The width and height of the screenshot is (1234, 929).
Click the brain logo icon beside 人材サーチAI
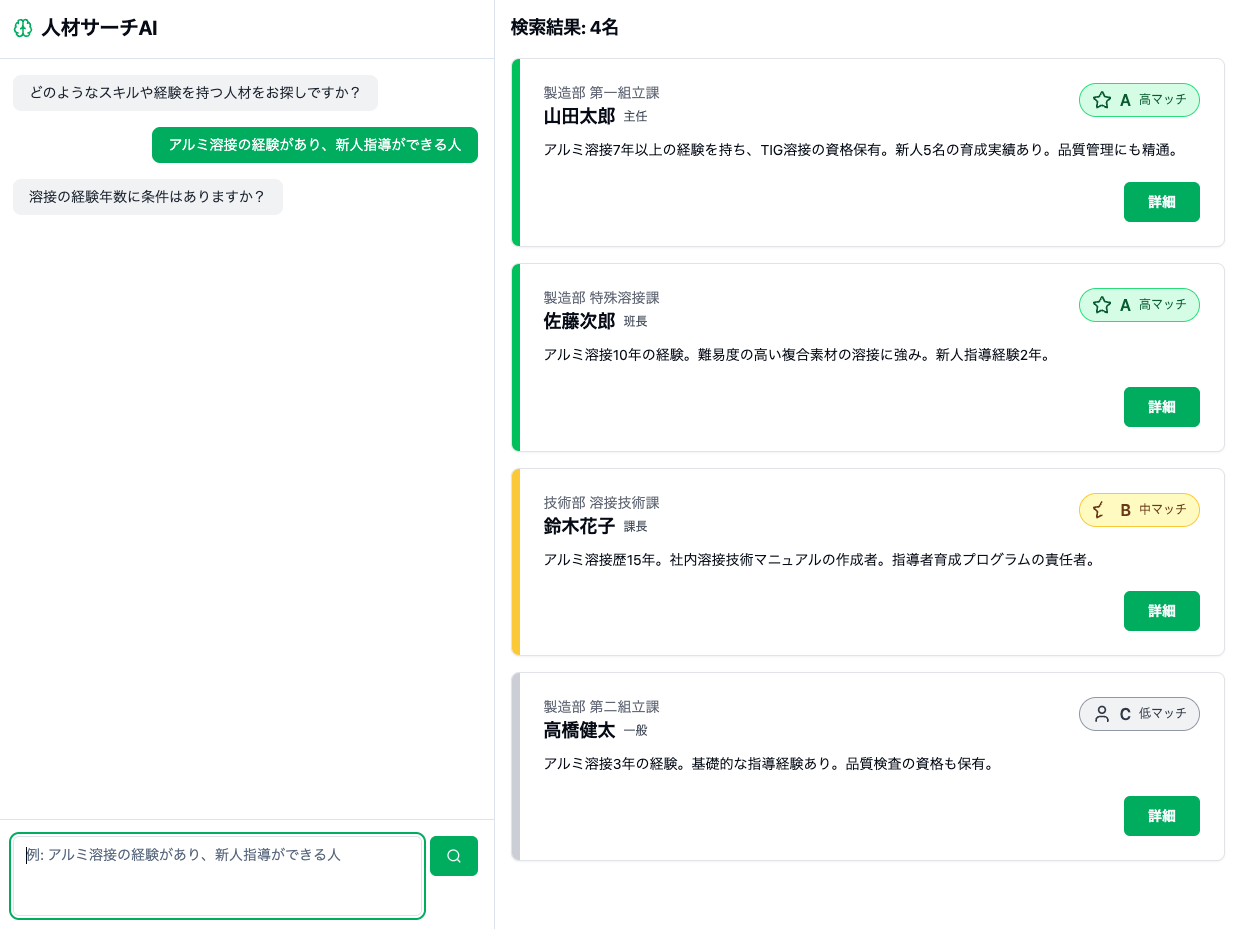point(22,29)
